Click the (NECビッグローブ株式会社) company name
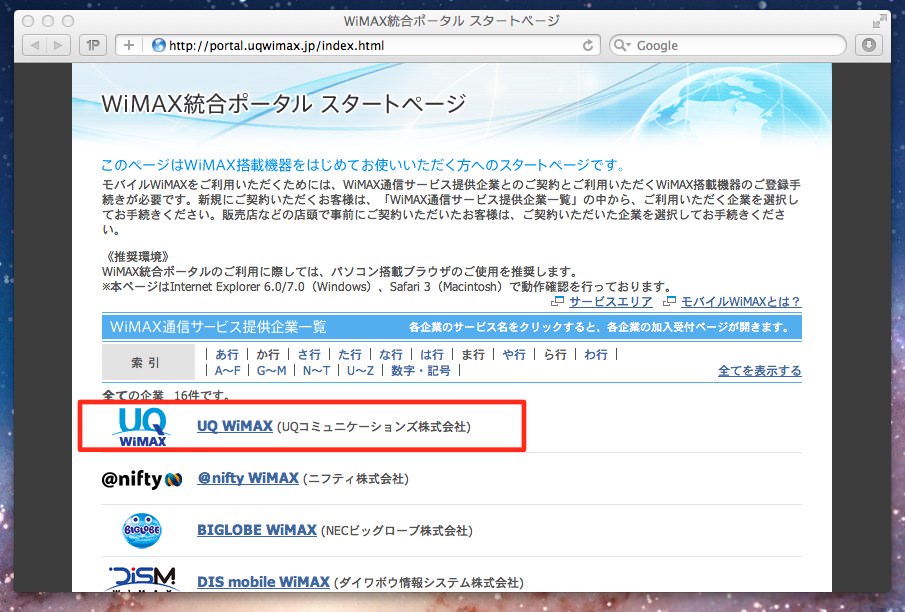The width and height of the screenshot is (905, 612). [x=397, y=531]
